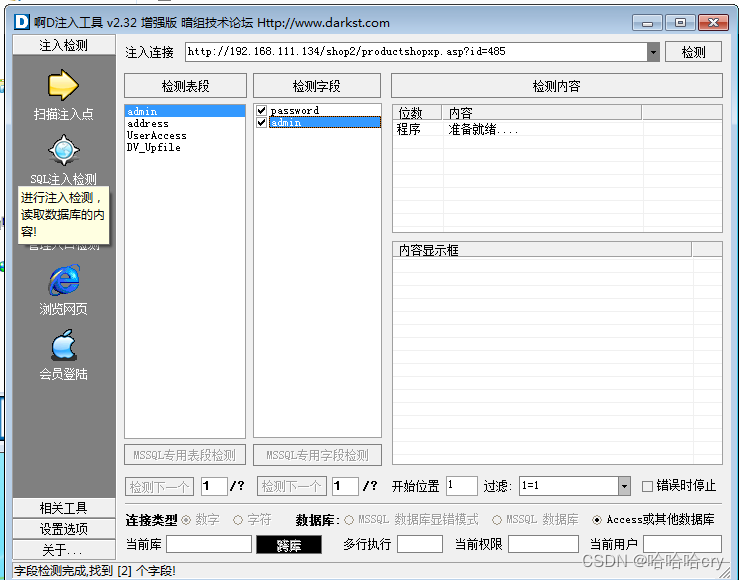The width and height of the screenshot is (739, 580).
Task: Click the 当前用户 text field
Action: tap(682, 544)
